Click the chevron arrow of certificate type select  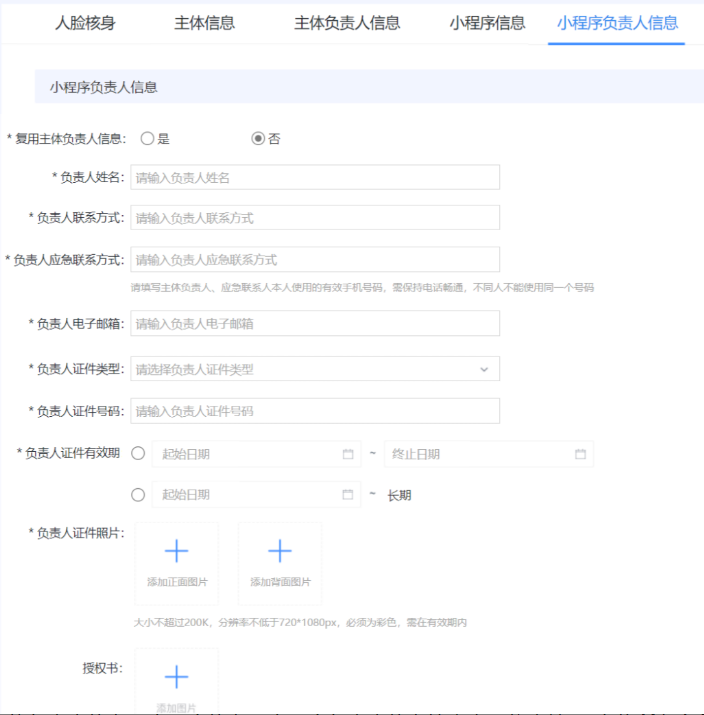click(484, 369)
